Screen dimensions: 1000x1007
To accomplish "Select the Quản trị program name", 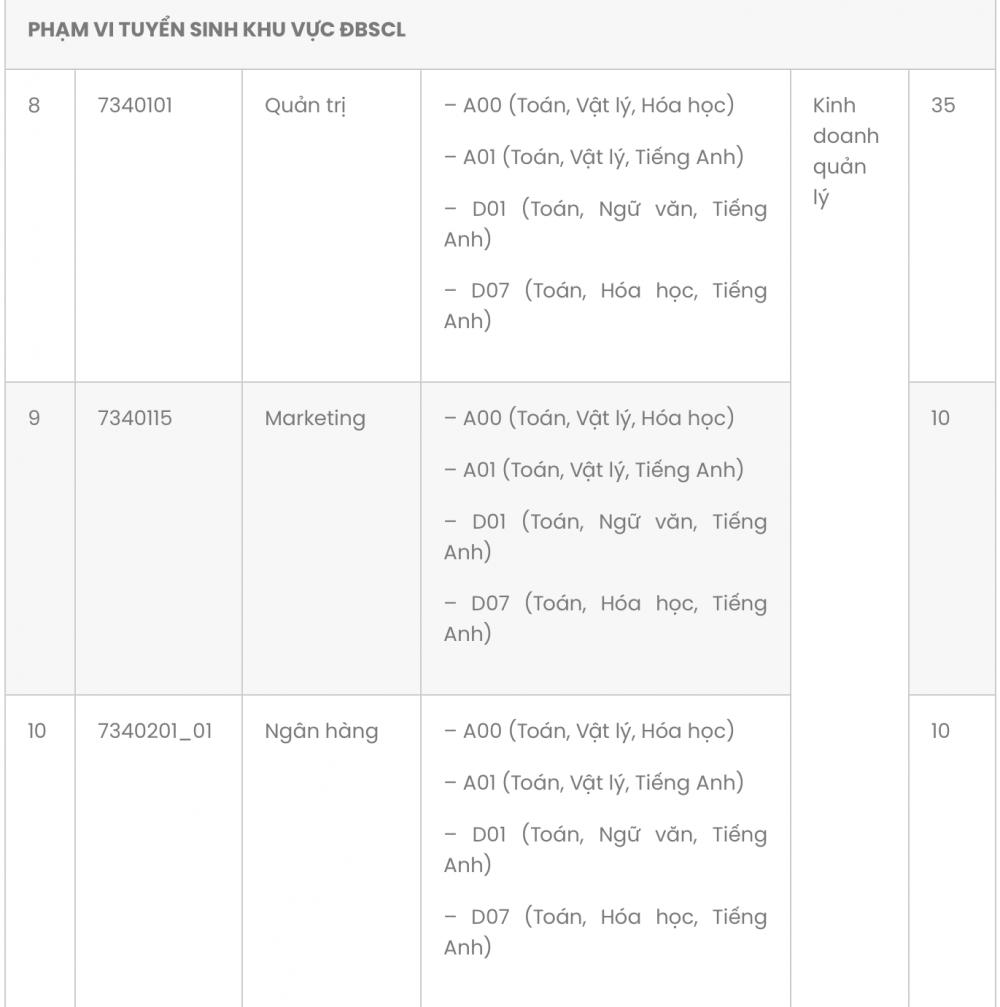I will pyautogui.click(x=305, y=106).
